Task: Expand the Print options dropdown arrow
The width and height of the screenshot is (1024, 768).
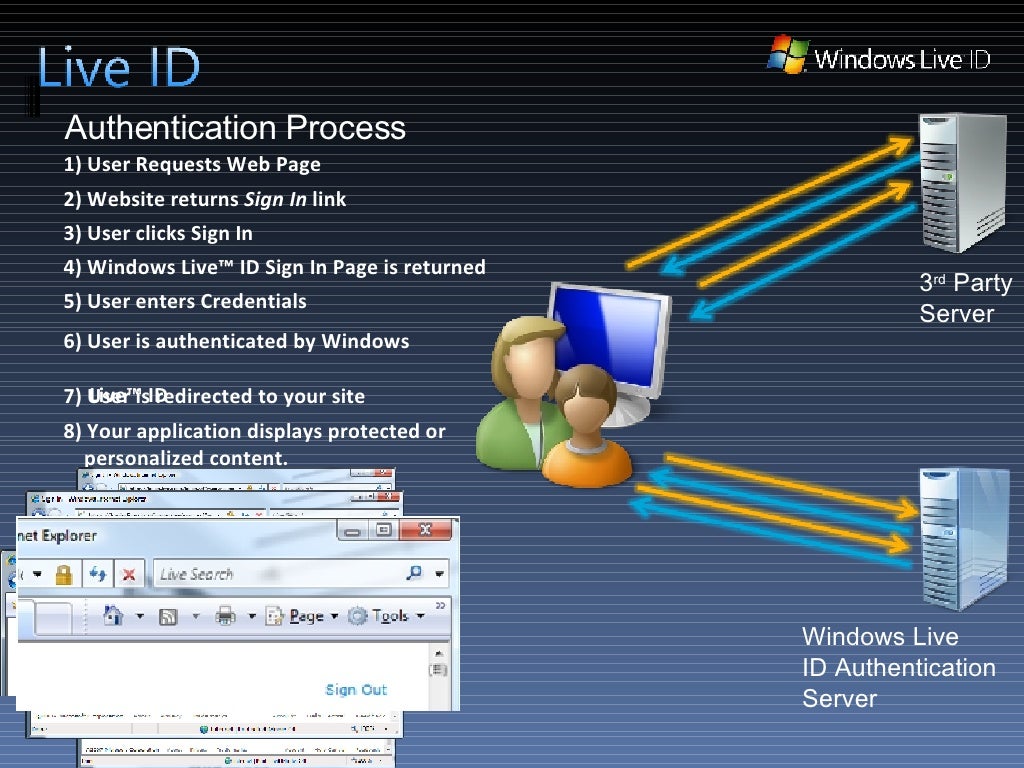Action: (252, 616)
